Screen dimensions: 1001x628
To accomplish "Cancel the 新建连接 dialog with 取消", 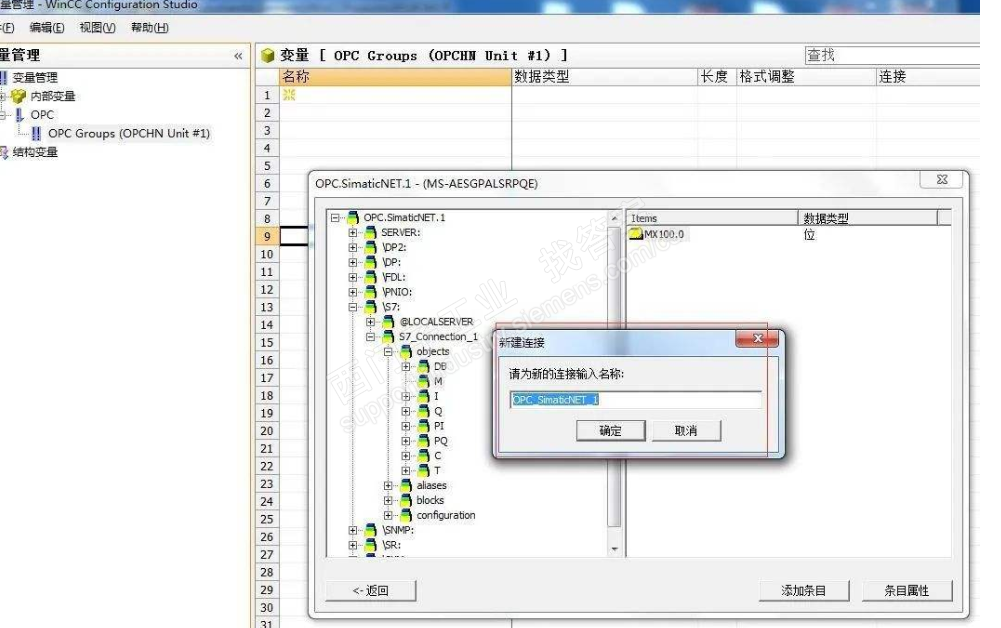I will (x=686, y=431).
